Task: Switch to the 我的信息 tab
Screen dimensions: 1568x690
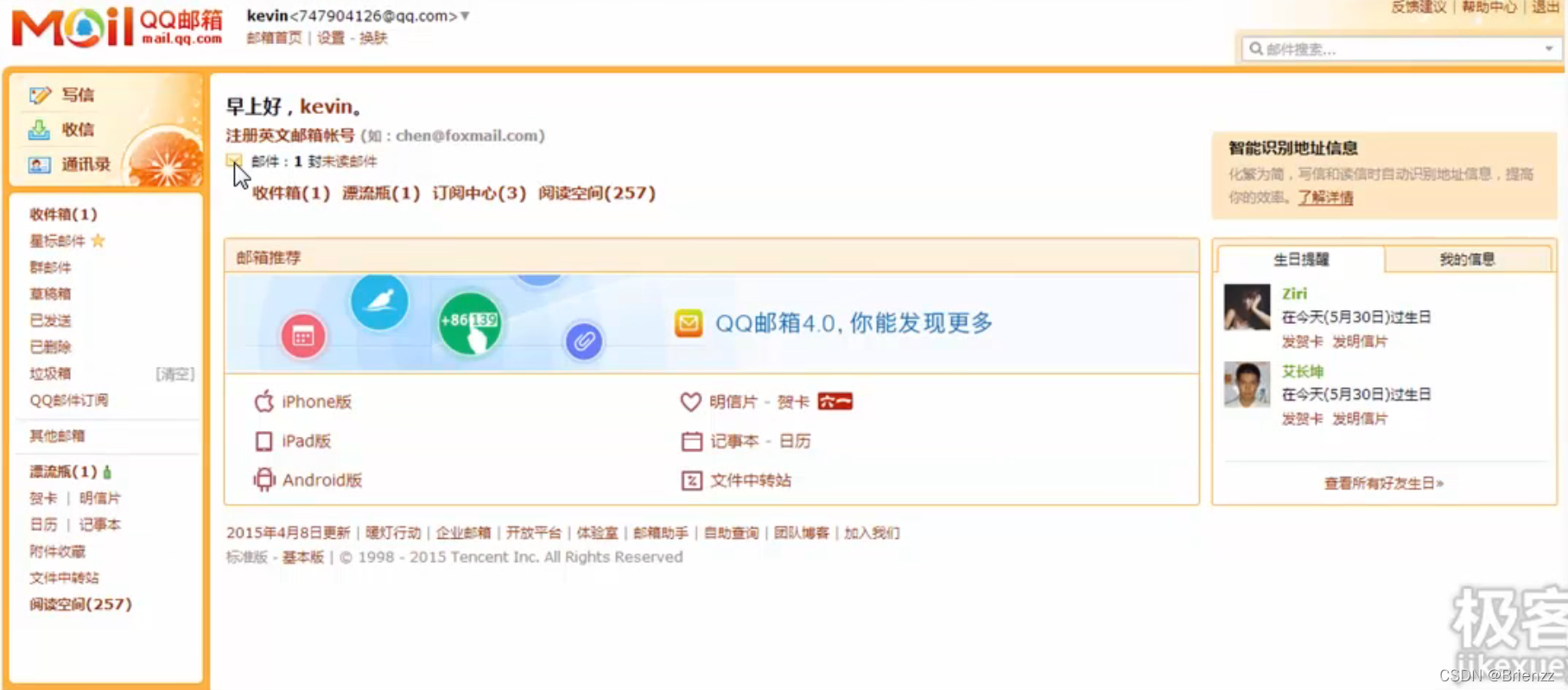Action: pyautogui.click(x=1467, y=259)
